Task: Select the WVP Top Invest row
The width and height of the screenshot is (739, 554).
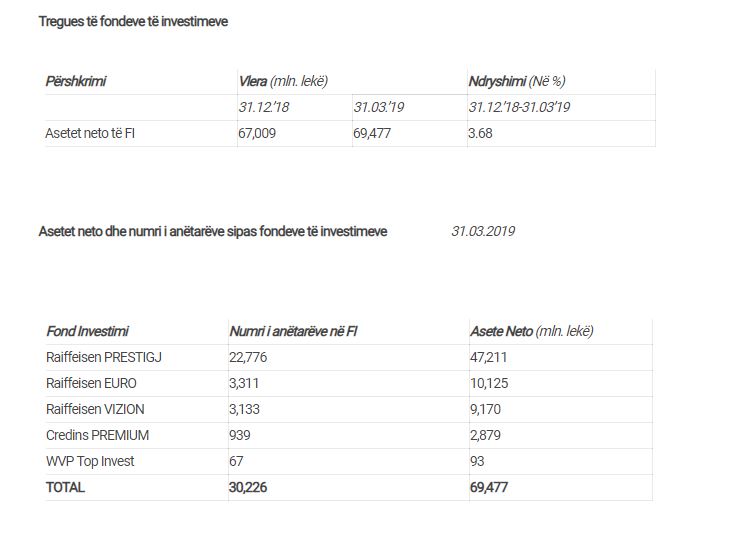Action: pyautogui.click(x=88, y=461)
